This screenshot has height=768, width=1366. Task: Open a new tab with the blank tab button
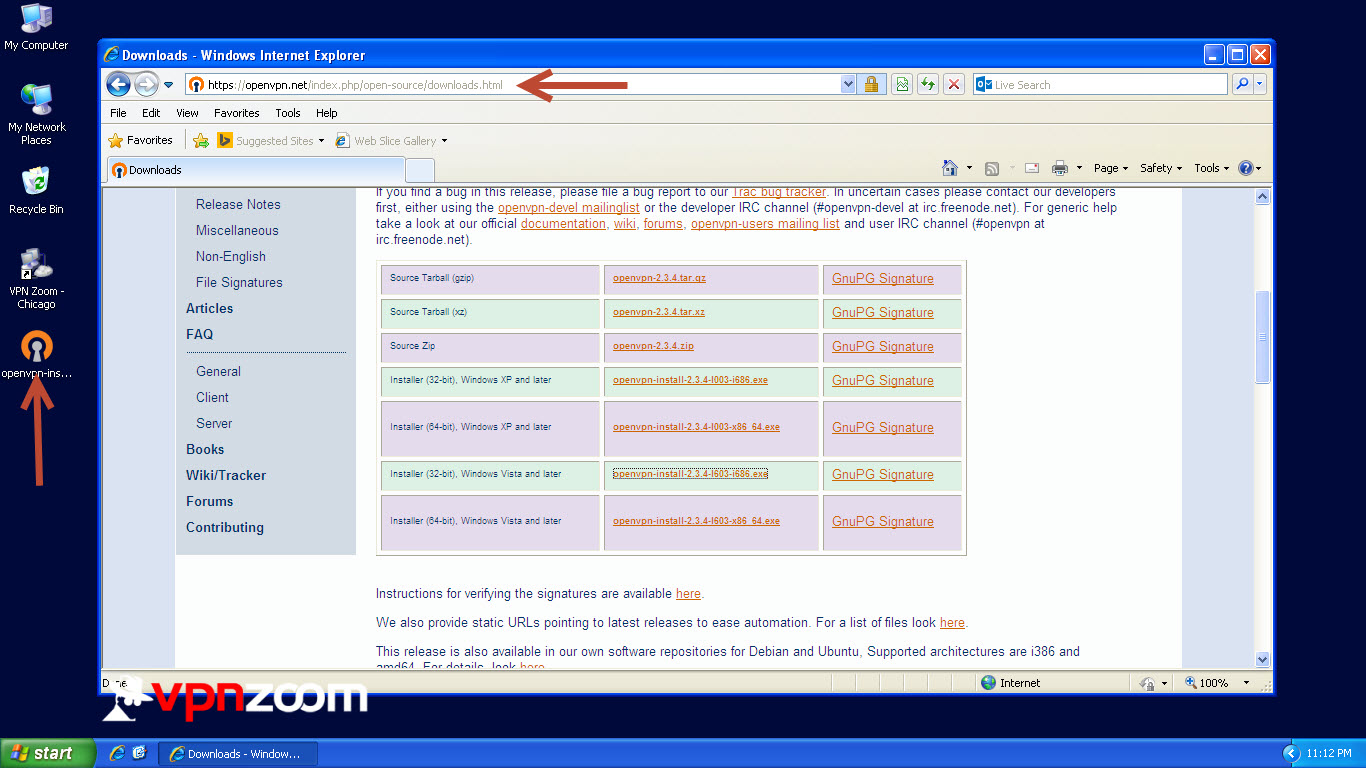[420, 170]
